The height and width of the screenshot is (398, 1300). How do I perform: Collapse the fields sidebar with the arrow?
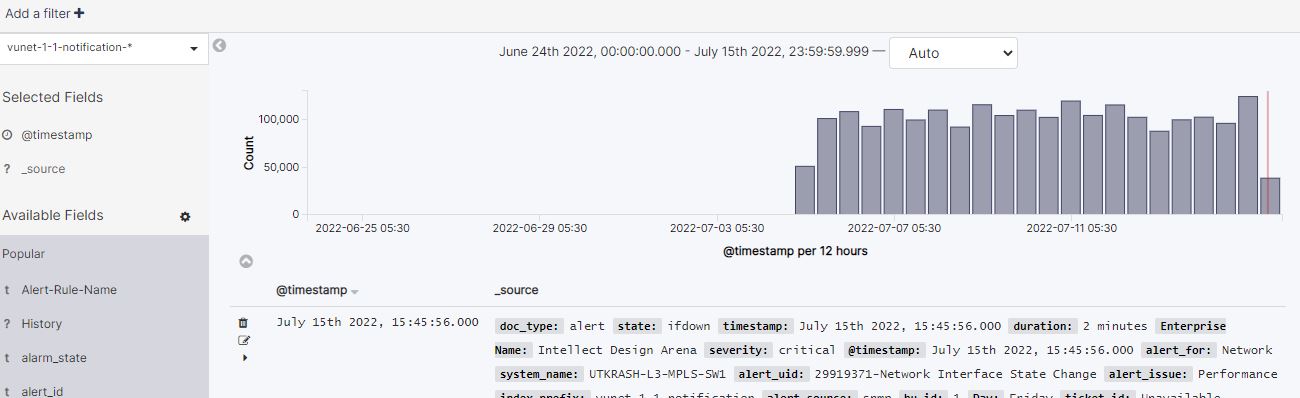point(219,45)
